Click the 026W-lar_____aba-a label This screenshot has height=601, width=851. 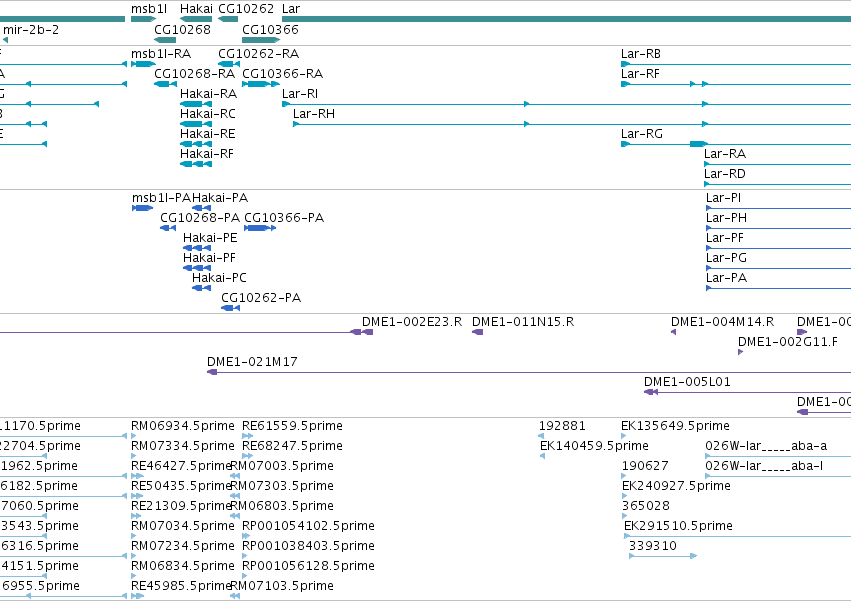(x=766, y=446)
